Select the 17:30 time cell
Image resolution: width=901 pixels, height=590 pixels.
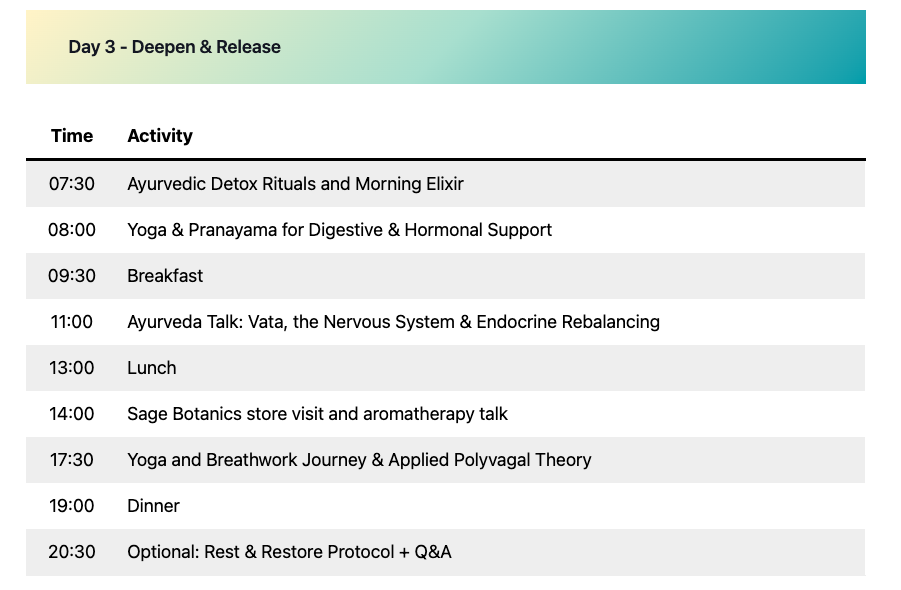[x=72, y=460]
